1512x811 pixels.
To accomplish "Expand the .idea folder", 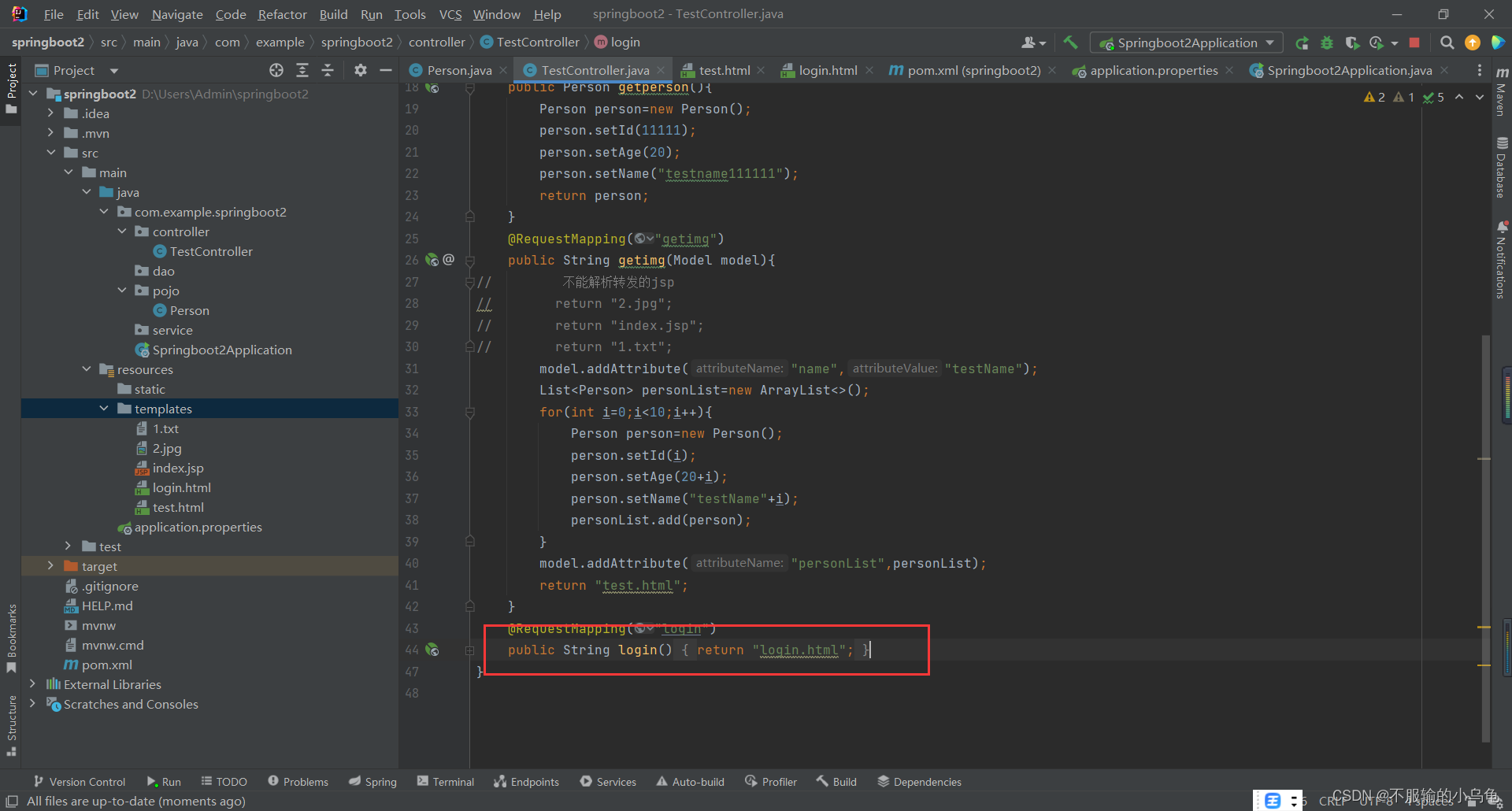I will (50, 113).
